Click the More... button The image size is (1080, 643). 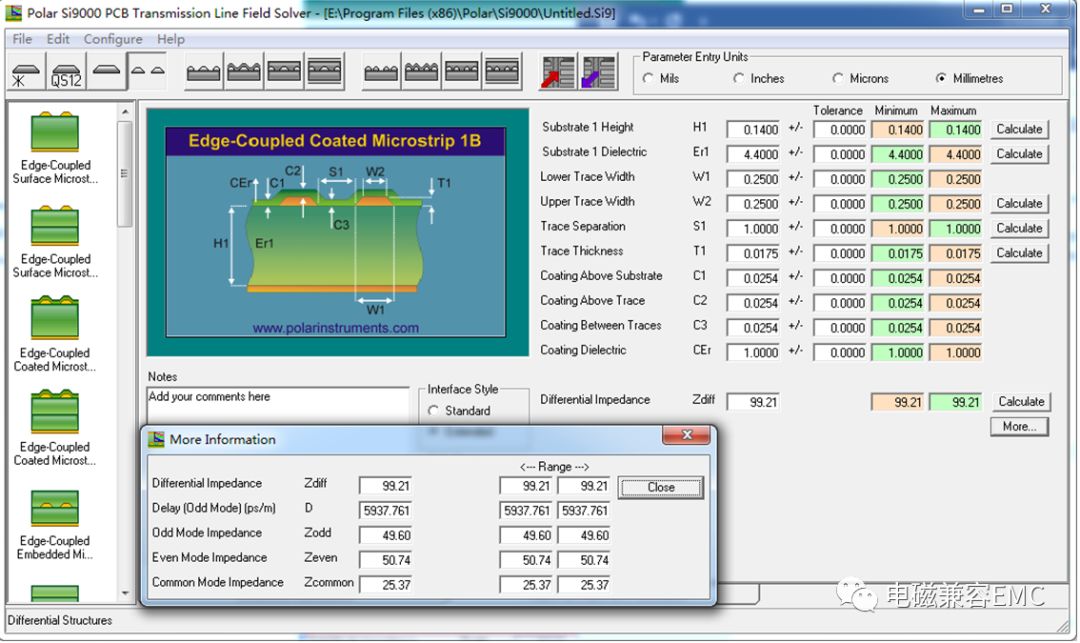coord(1019,426)
